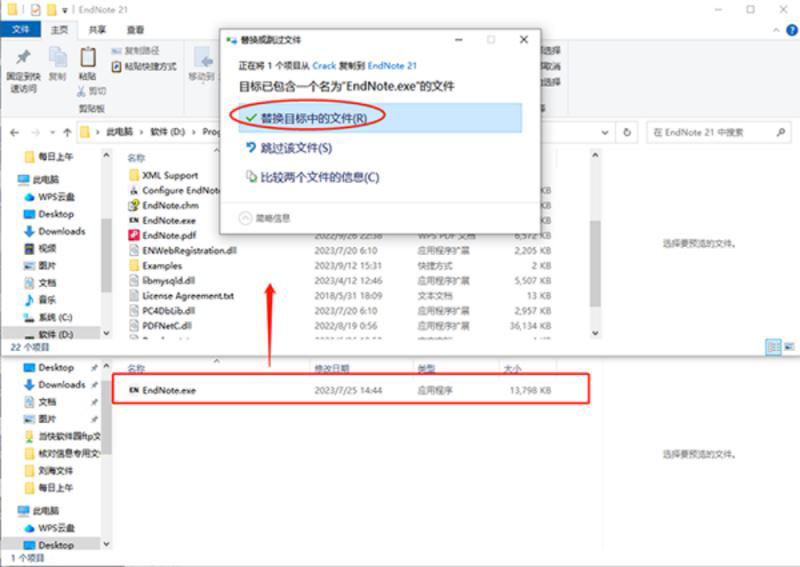Switch to the Home ribbon tab
The height and width of the screenshot is (567, 800).
coord(59,30)
